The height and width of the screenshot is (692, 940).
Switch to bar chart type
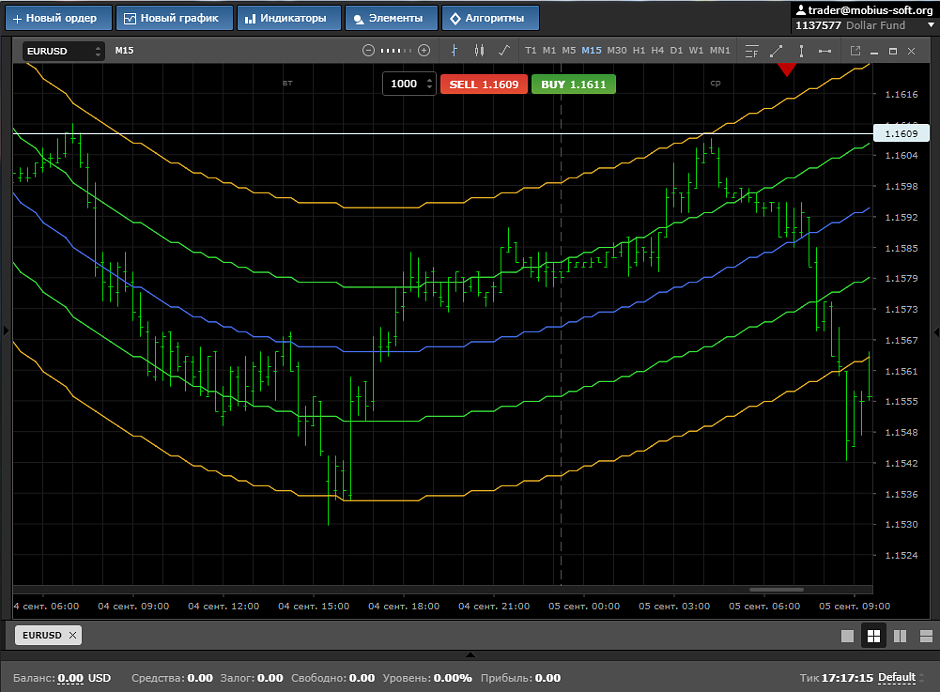[454, 50]
